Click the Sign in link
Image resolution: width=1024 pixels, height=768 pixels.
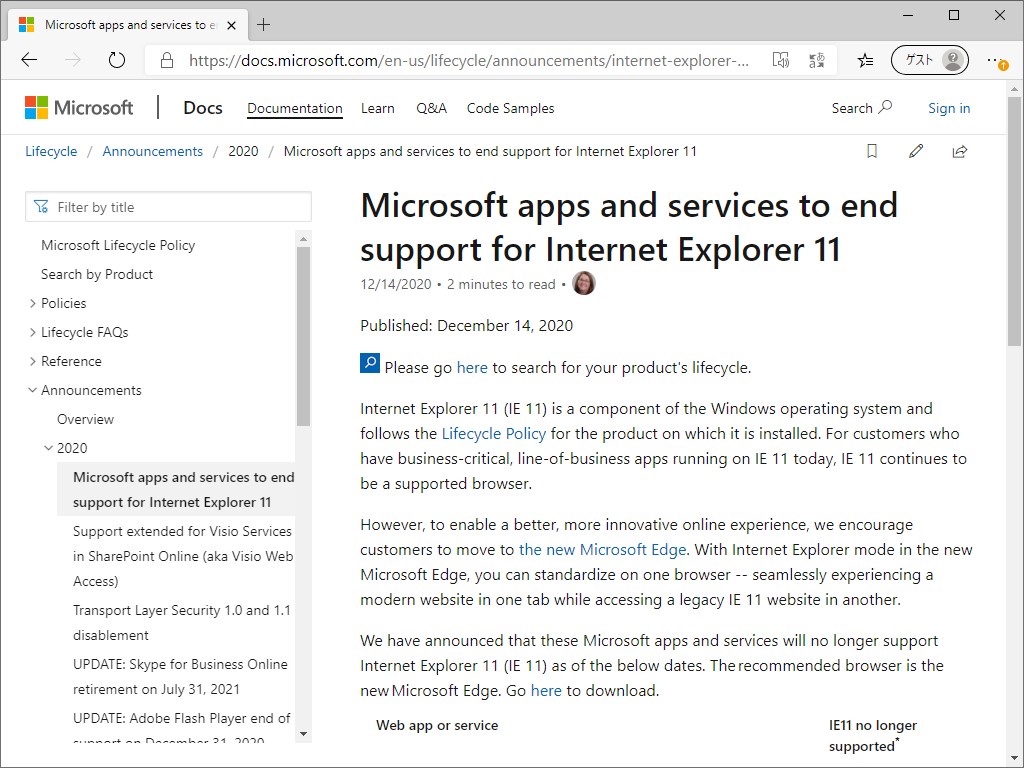tap(948, 108)
